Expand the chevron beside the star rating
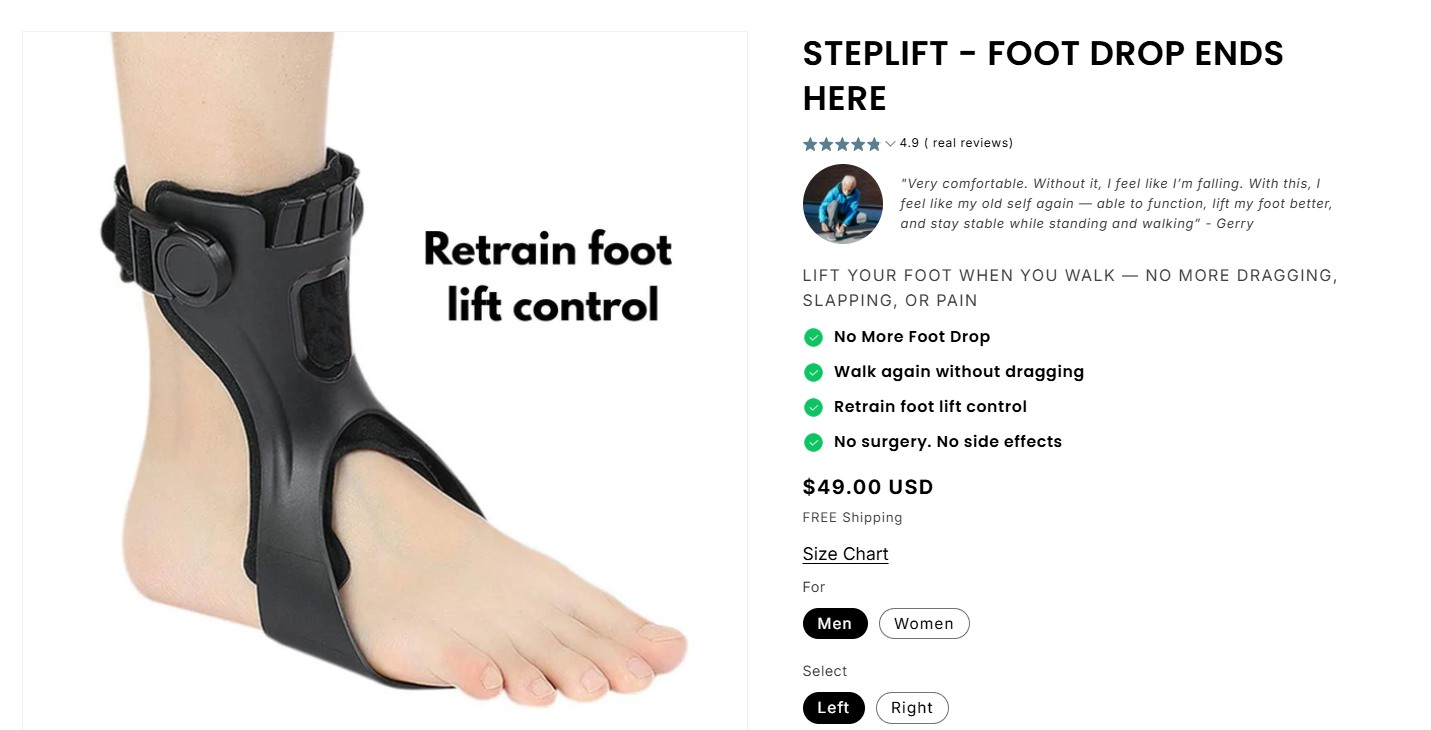Image resolution: width=1431 pixels, height=730 pixels. pyautogui.click(x=890, y=144)
